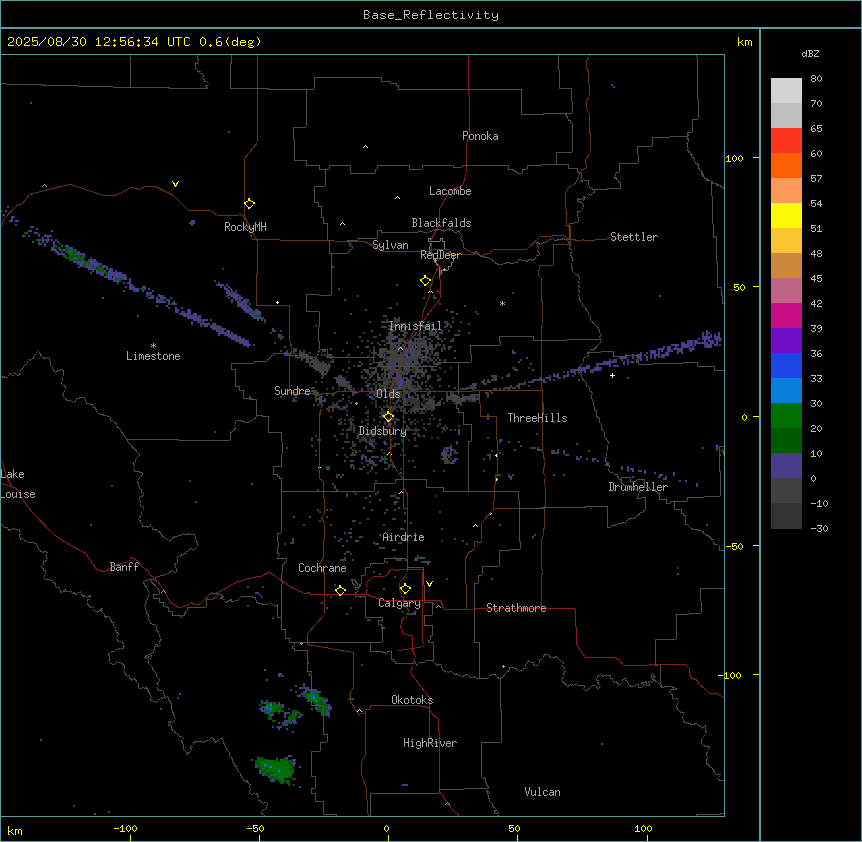Pick the royal blue 33-36 dBZ legend swatch

point(786,366)
